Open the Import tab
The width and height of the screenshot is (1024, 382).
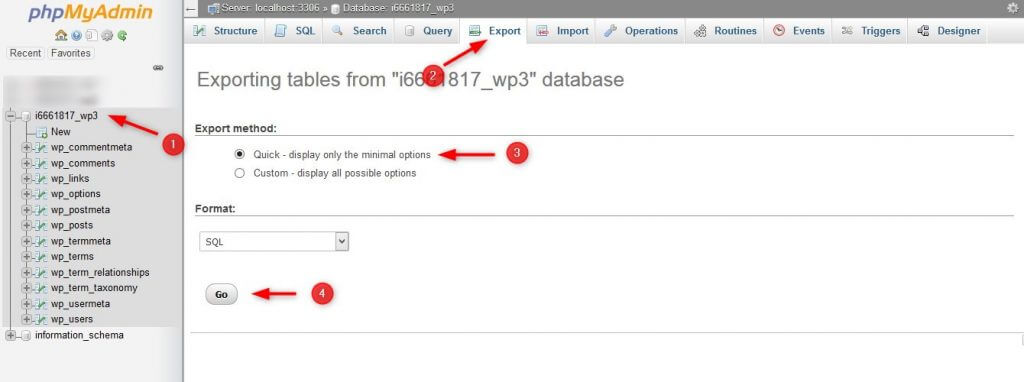pyautogui.click(x=562, y=31)
